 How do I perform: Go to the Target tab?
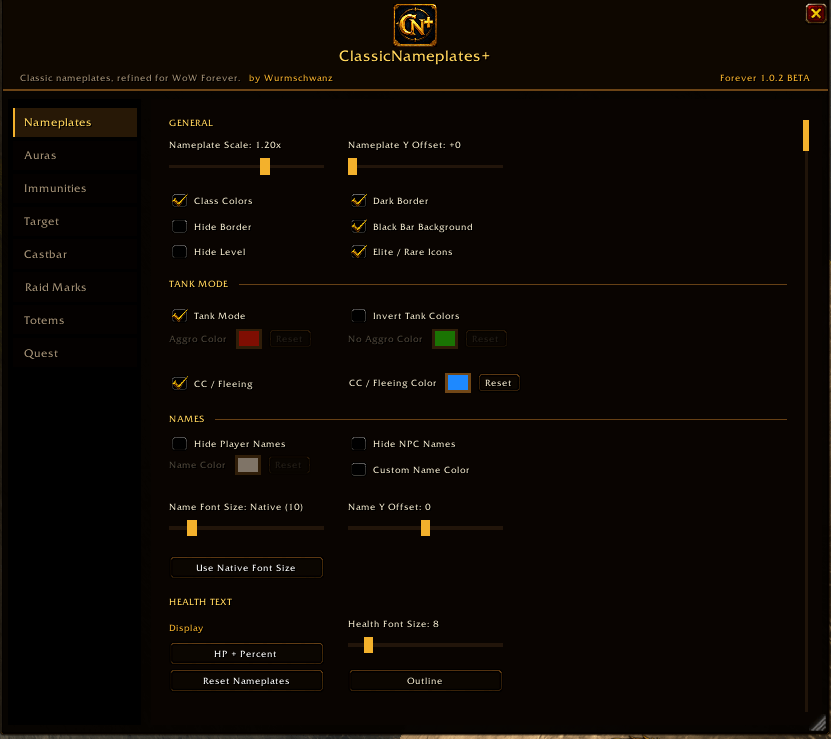[75, 221]
